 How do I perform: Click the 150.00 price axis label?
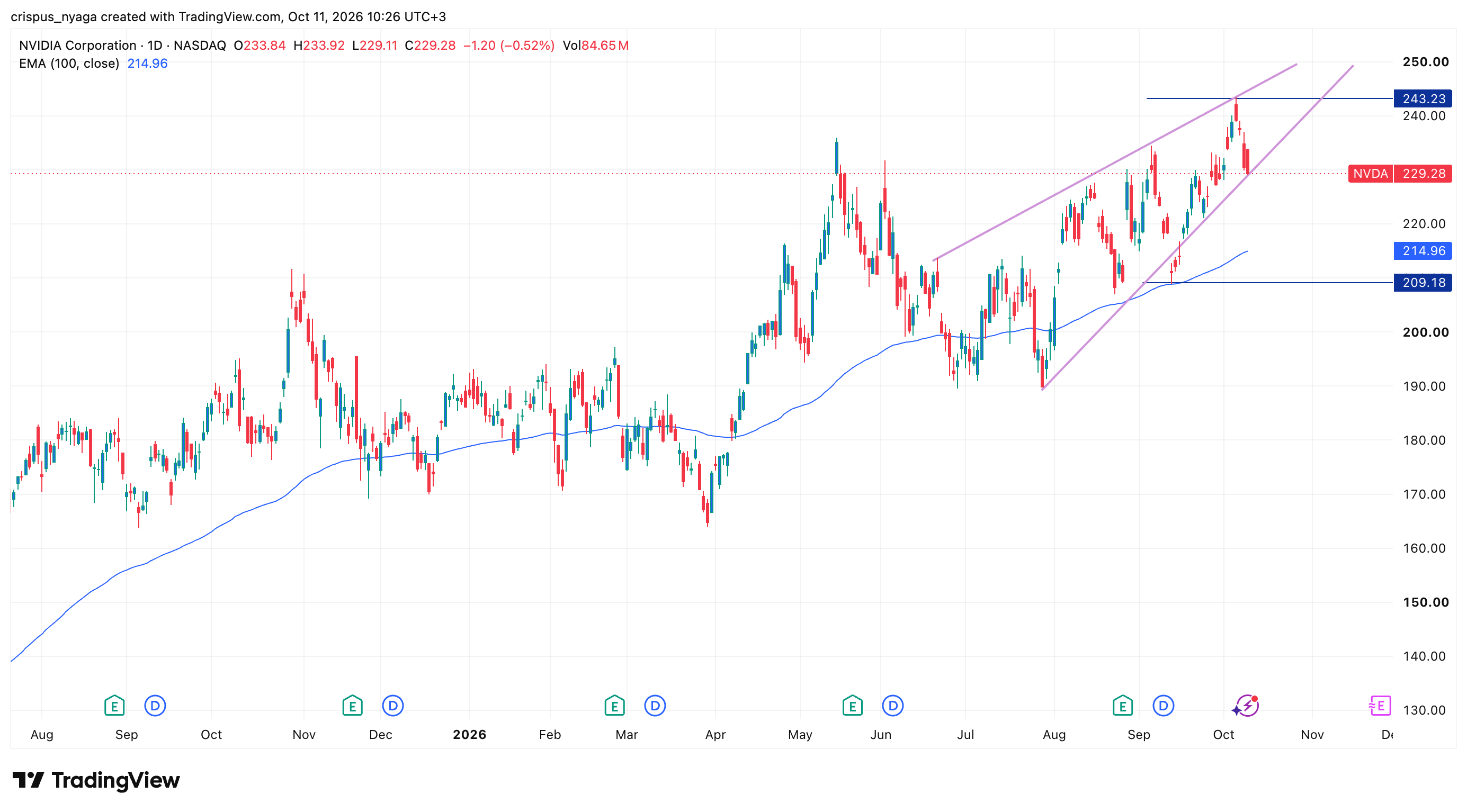(1426, 602)
